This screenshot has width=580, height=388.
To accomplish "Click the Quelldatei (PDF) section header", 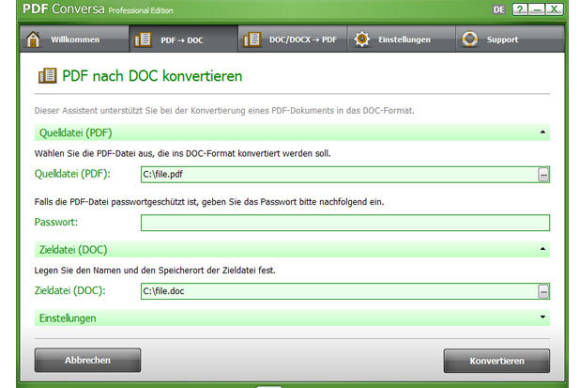I will pos(292,133).
